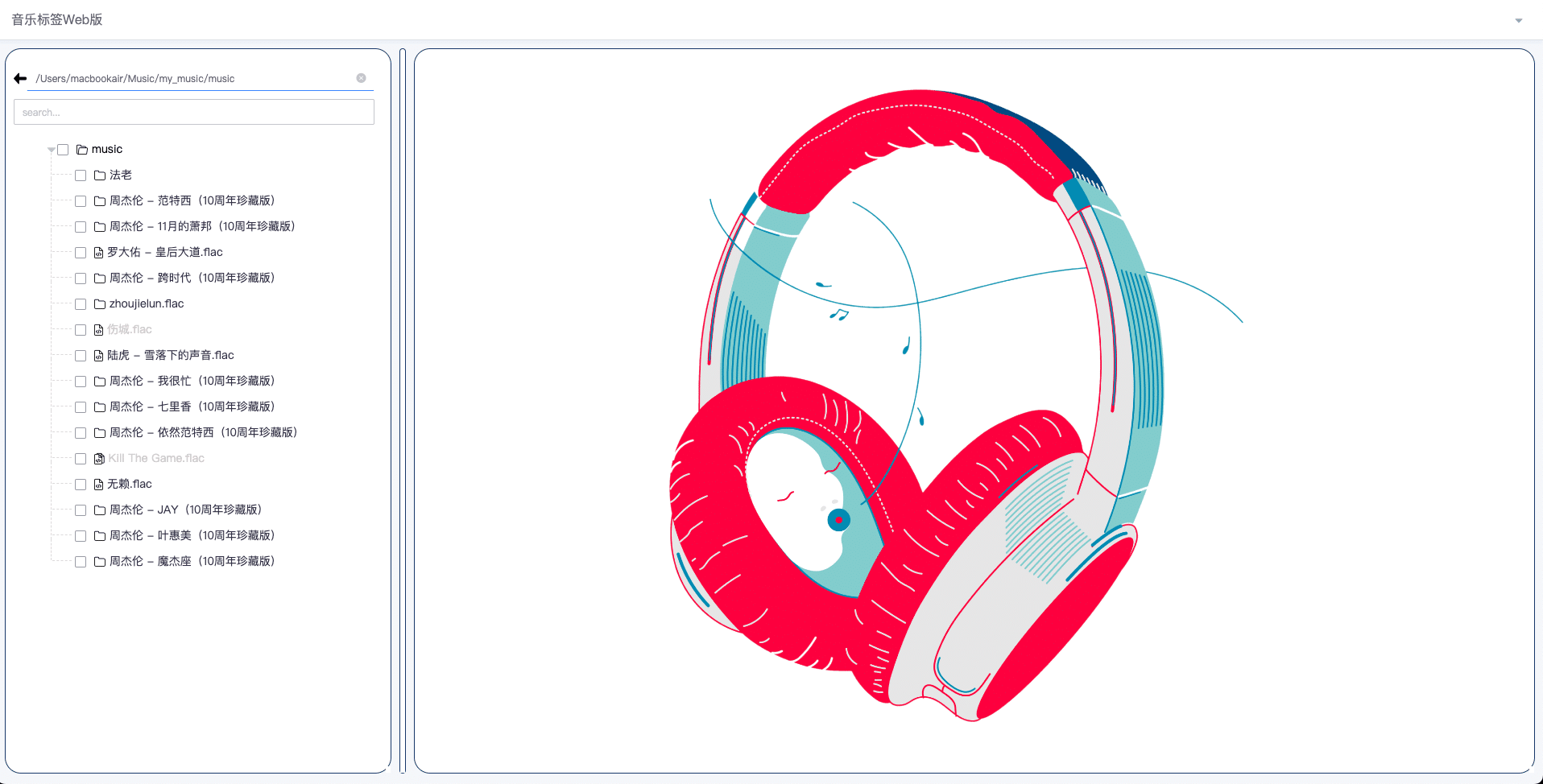Tick checkbox for 叶惠美 folder
The image size is (1543, 784).
point(81,536)
